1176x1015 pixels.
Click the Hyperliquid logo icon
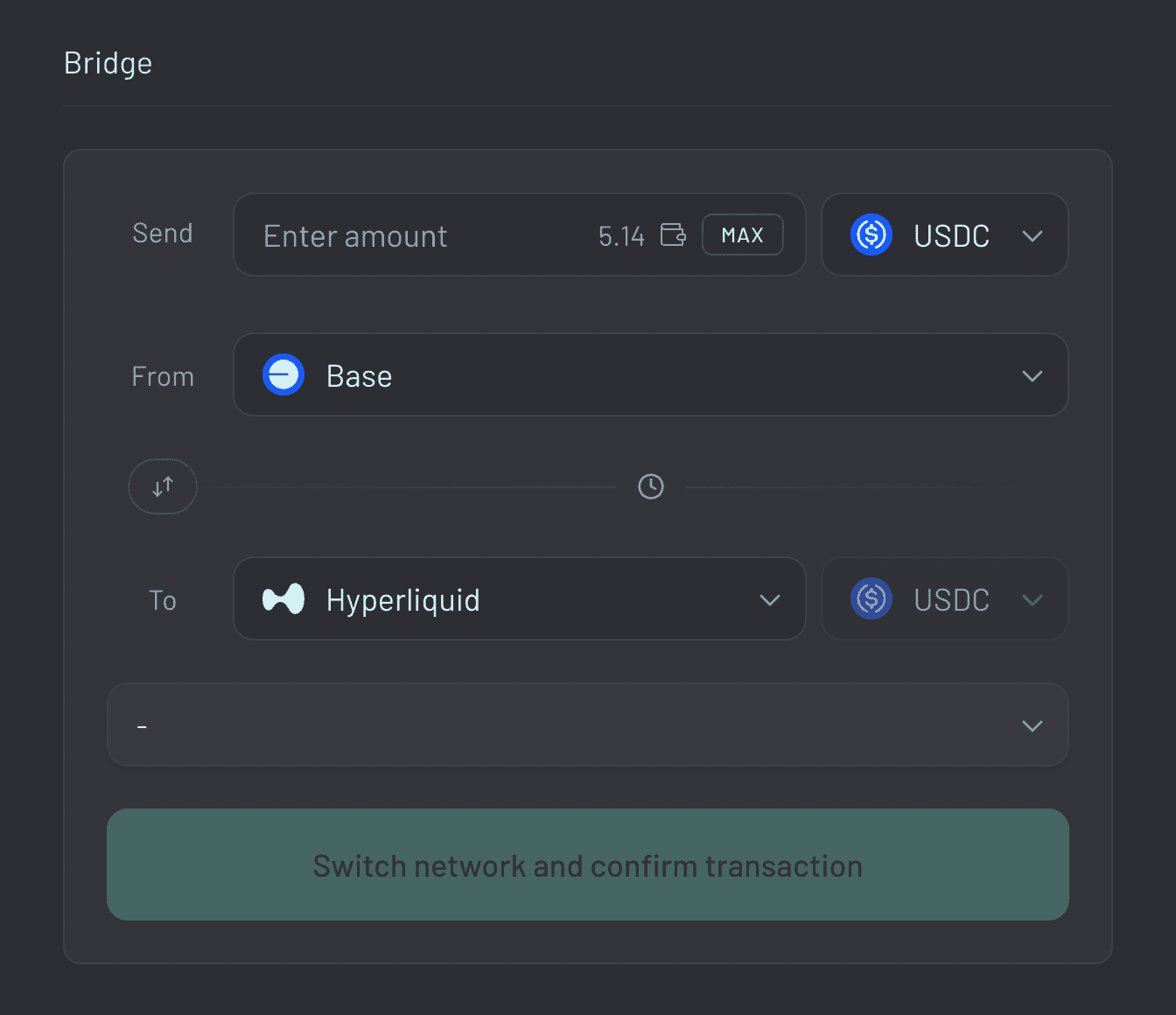(x=283, y=599)
